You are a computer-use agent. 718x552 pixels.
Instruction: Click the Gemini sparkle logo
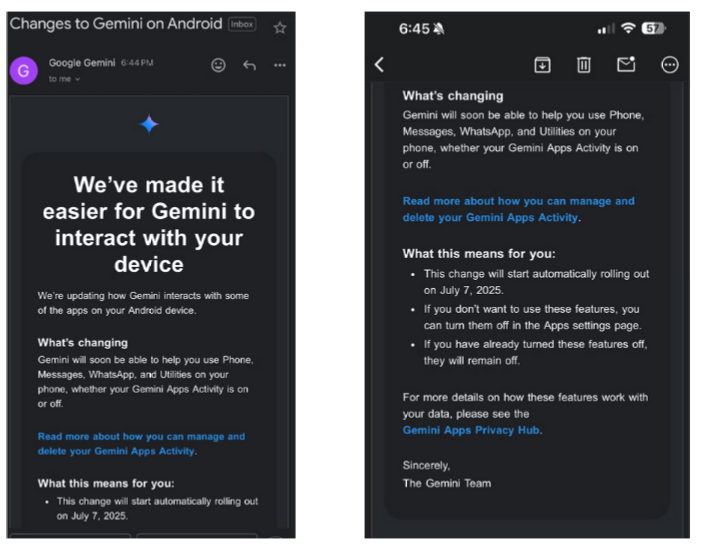pos(149,124)
